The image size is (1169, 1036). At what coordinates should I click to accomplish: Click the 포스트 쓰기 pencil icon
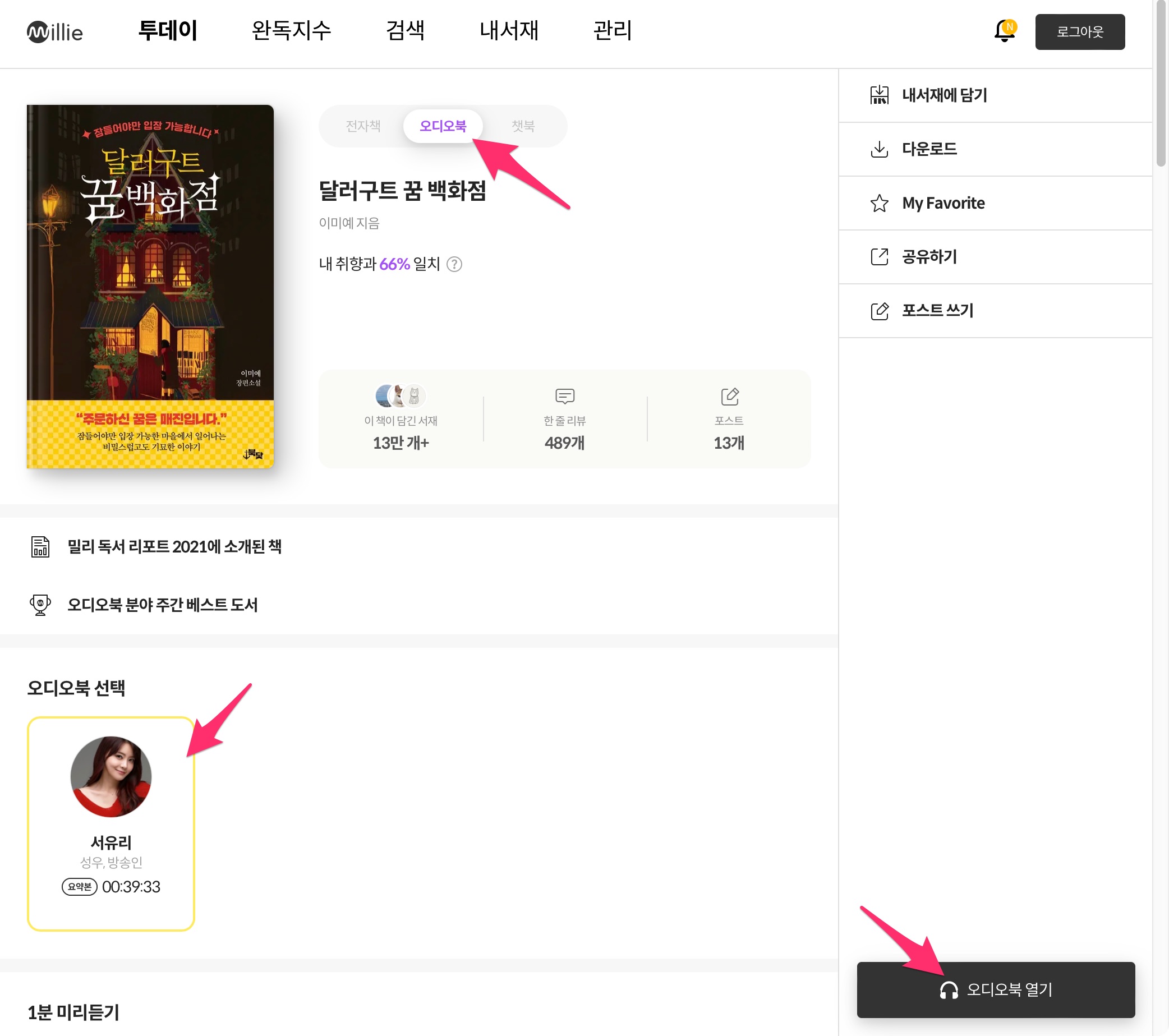879,310
